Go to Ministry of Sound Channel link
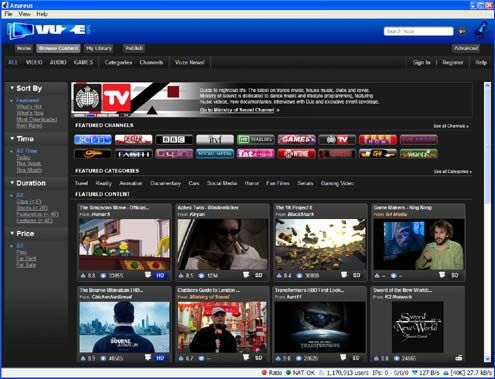The width and height of the screenshot is (495, 379). (x=239, y=110)
